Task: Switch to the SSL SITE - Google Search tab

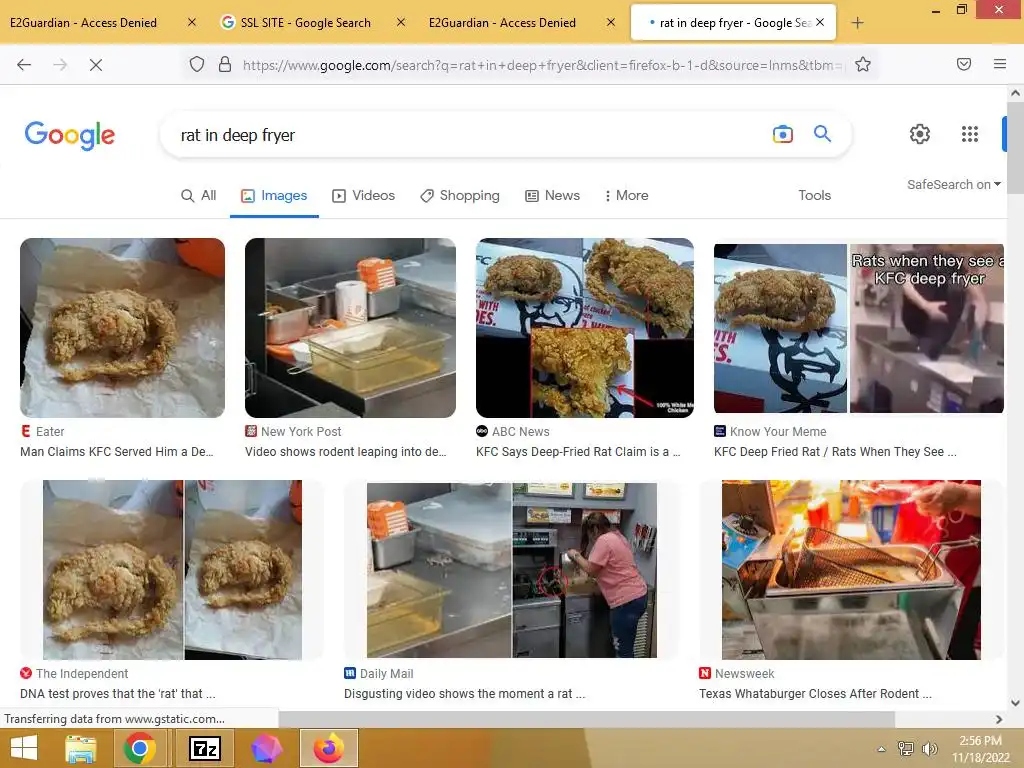Action: [x=306, y=23]
